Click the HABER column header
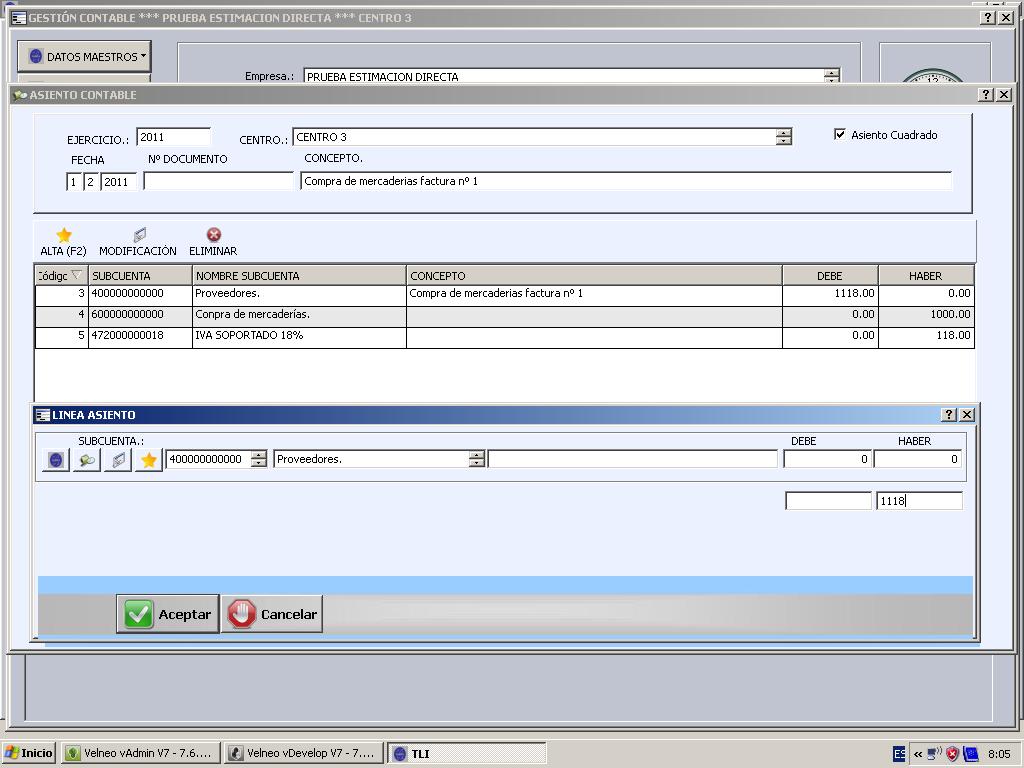Image resolution: width=1024 pixels, height=768 pixels. [926, 276]
